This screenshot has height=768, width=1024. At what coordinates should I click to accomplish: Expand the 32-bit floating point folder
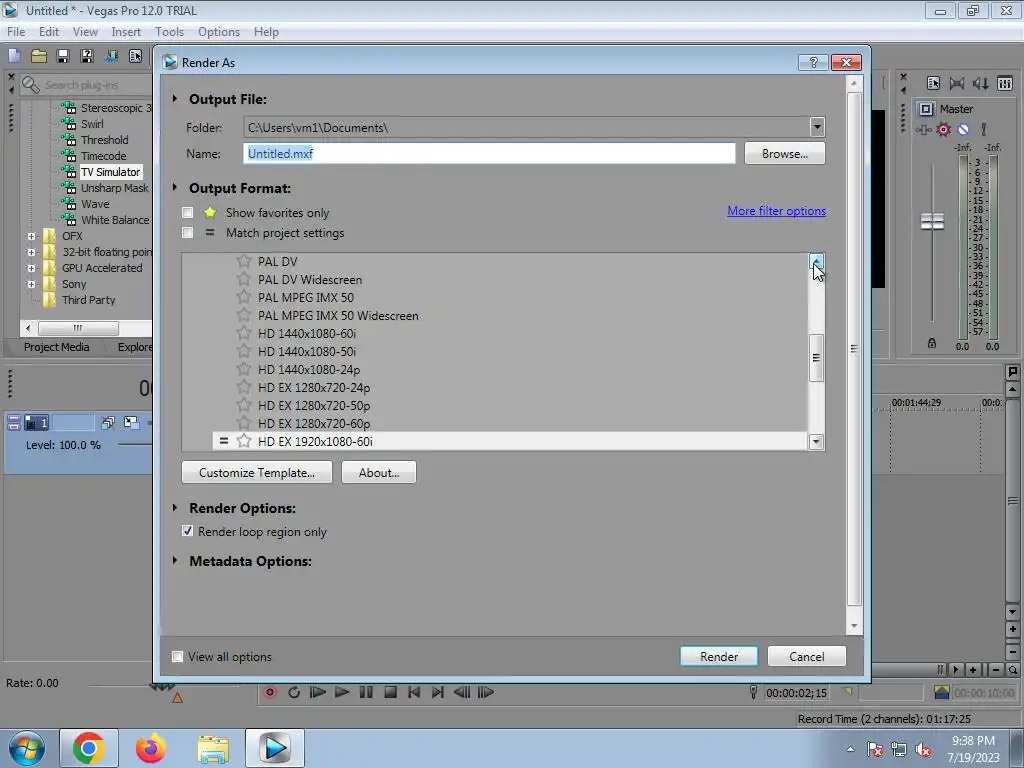point(31,252)
